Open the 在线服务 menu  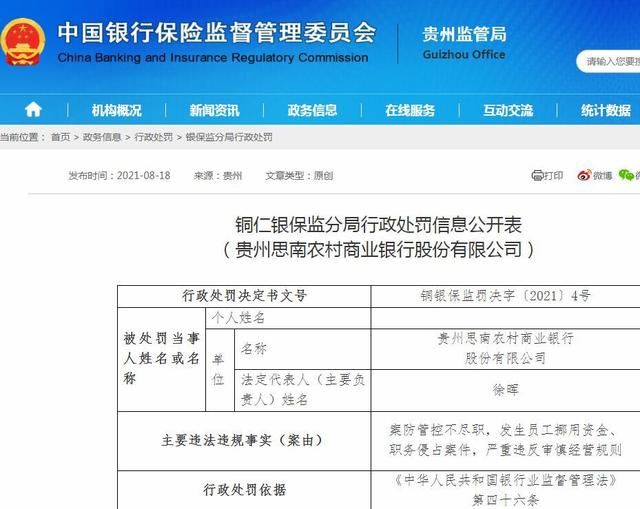coord(410,110)
